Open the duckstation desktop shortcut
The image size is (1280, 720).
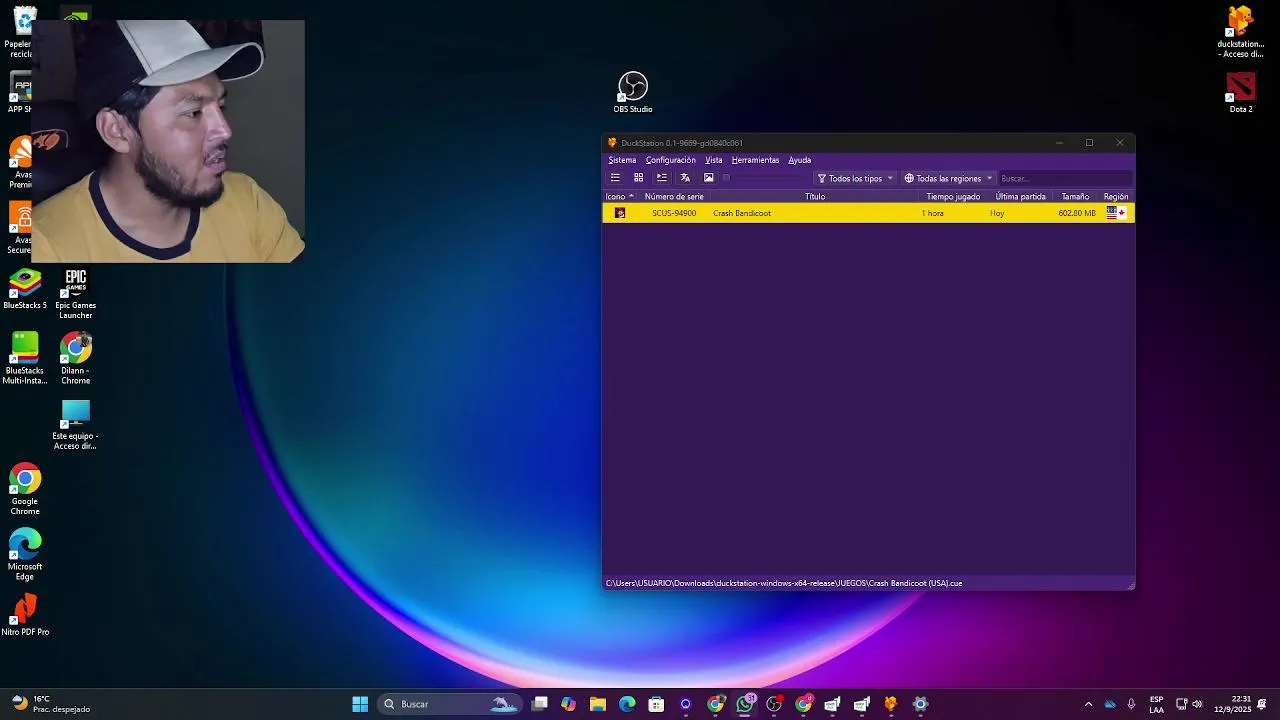(x=1241, y=33)
